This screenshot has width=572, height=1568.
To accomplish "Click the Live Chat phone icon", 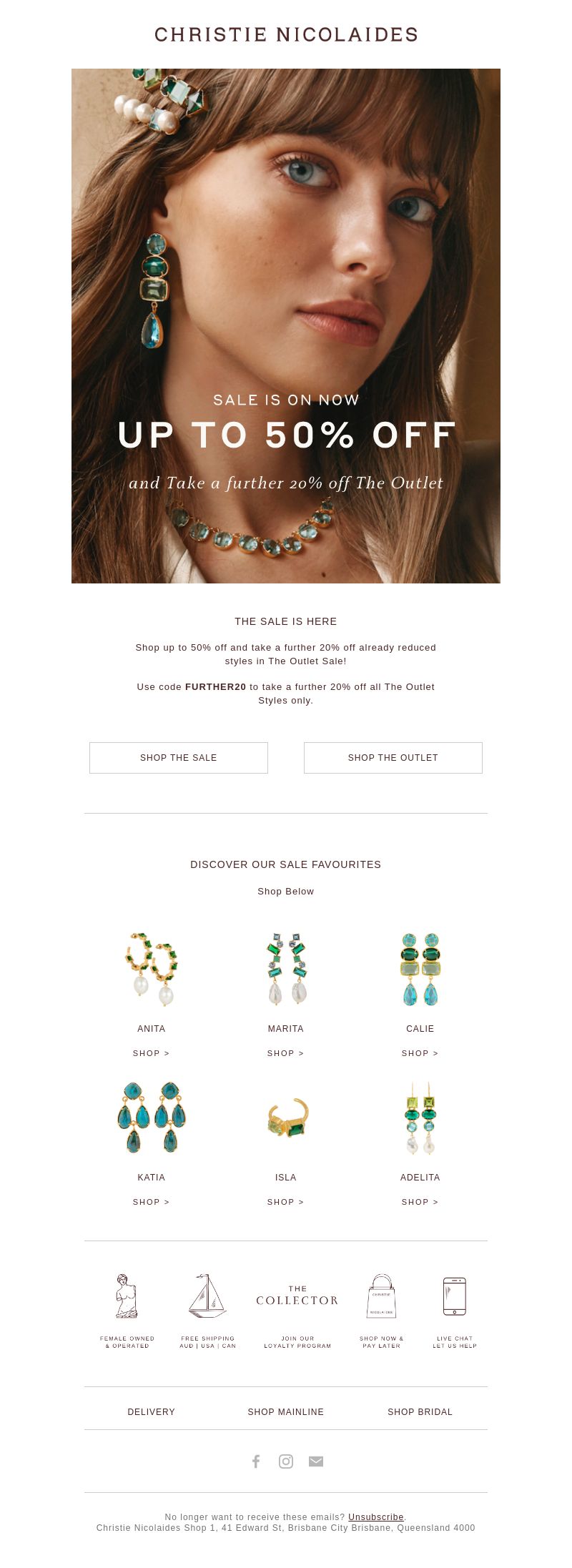I will 455,1296.
